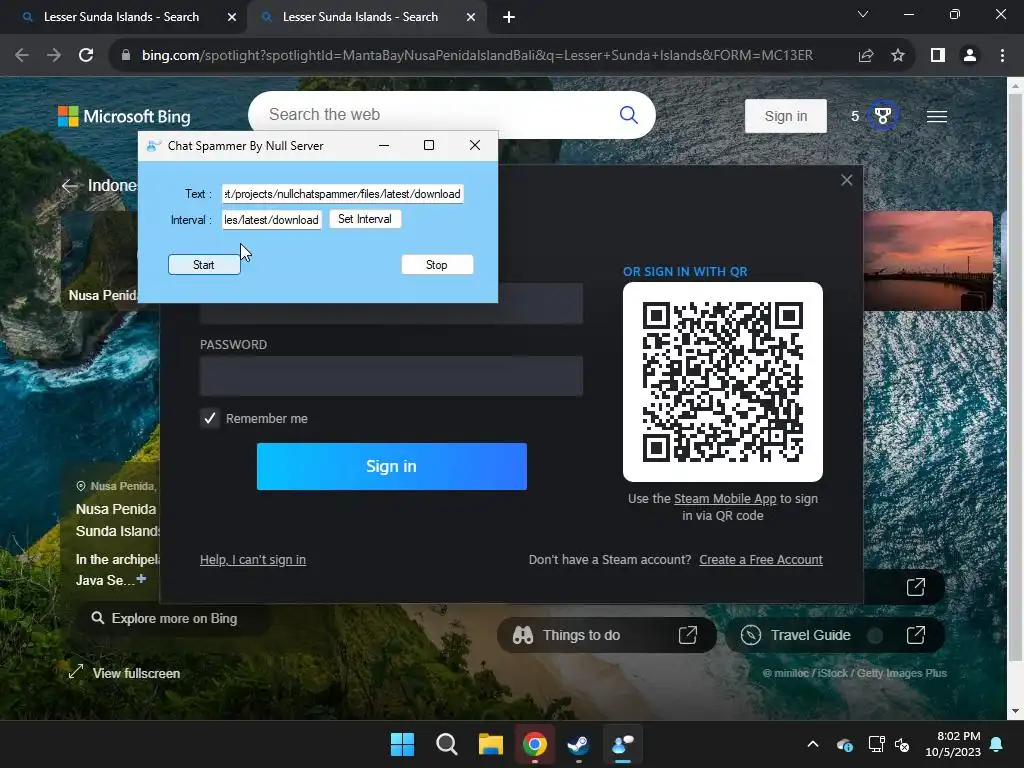This screenshot has height=768, width=1024.
Task: Open Chrome profile icon
Action: tap(970, 56)
